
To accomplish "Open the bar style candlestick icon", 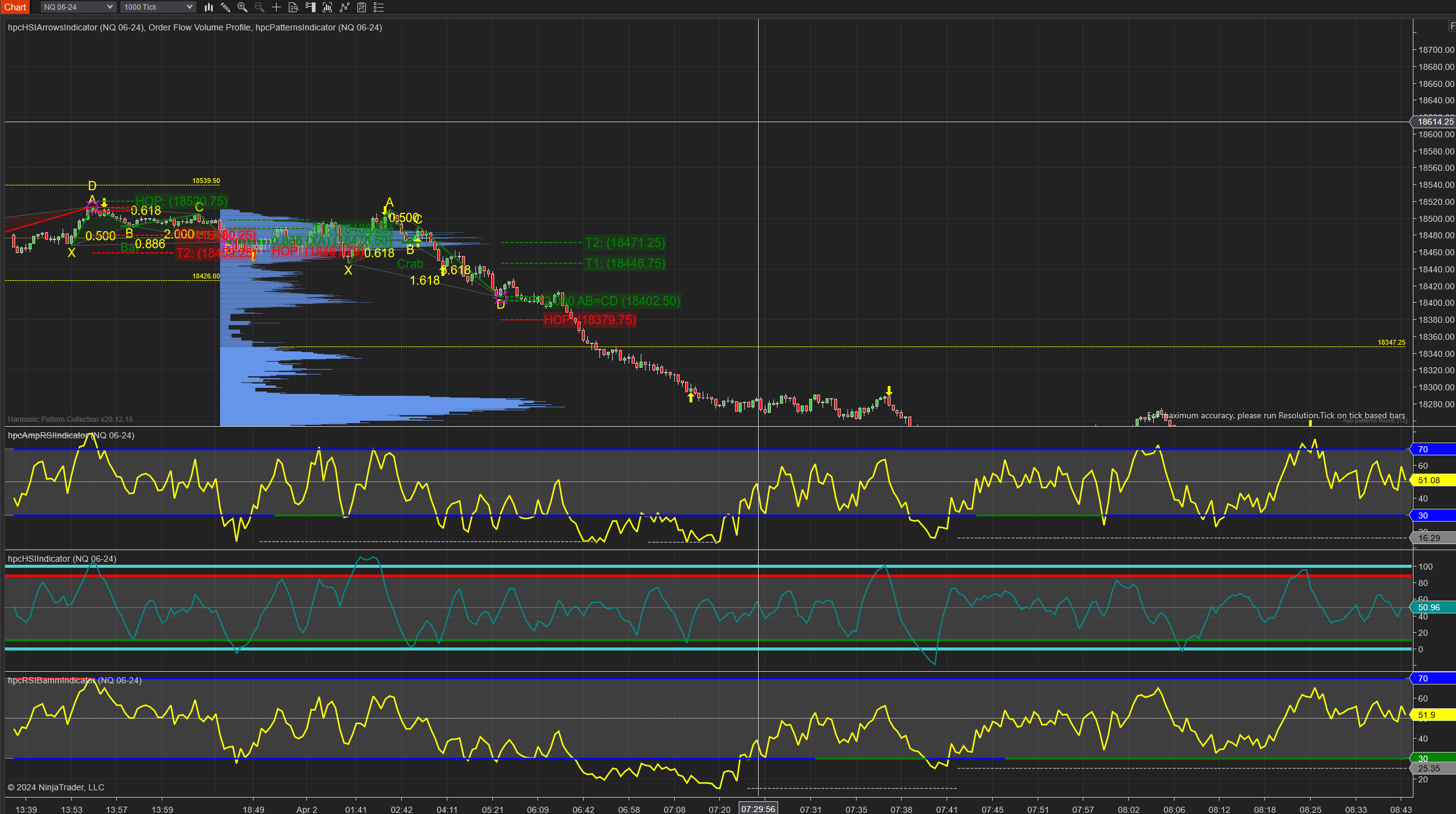I will [x=209, y=7].
